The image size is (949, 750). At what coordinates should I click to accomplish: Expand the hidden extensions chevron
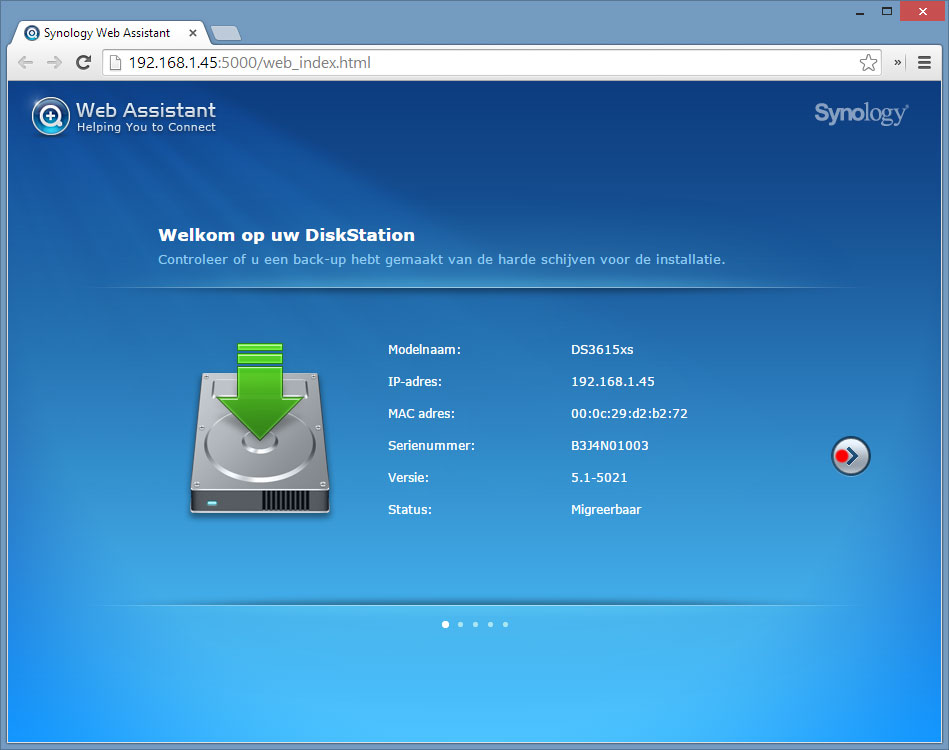tap(898, 62)
